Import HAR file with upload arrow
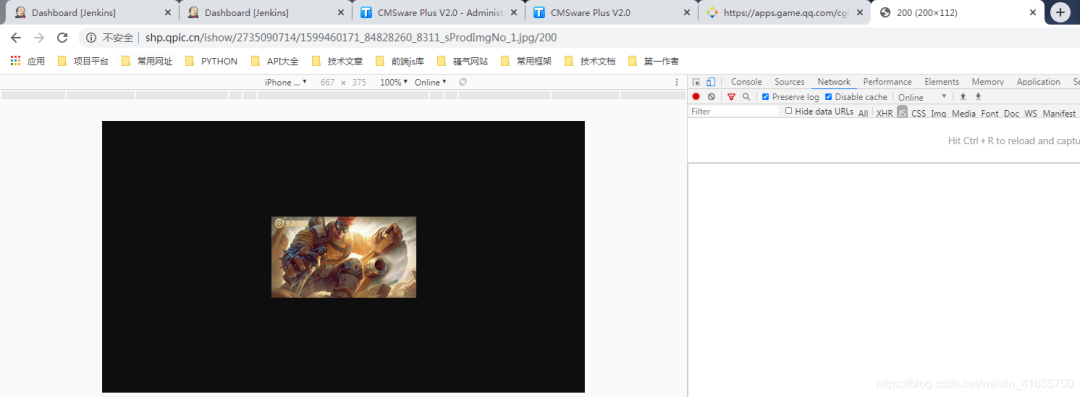The image size is (1080, 397). pyautogui.click(x=963, y=96)
